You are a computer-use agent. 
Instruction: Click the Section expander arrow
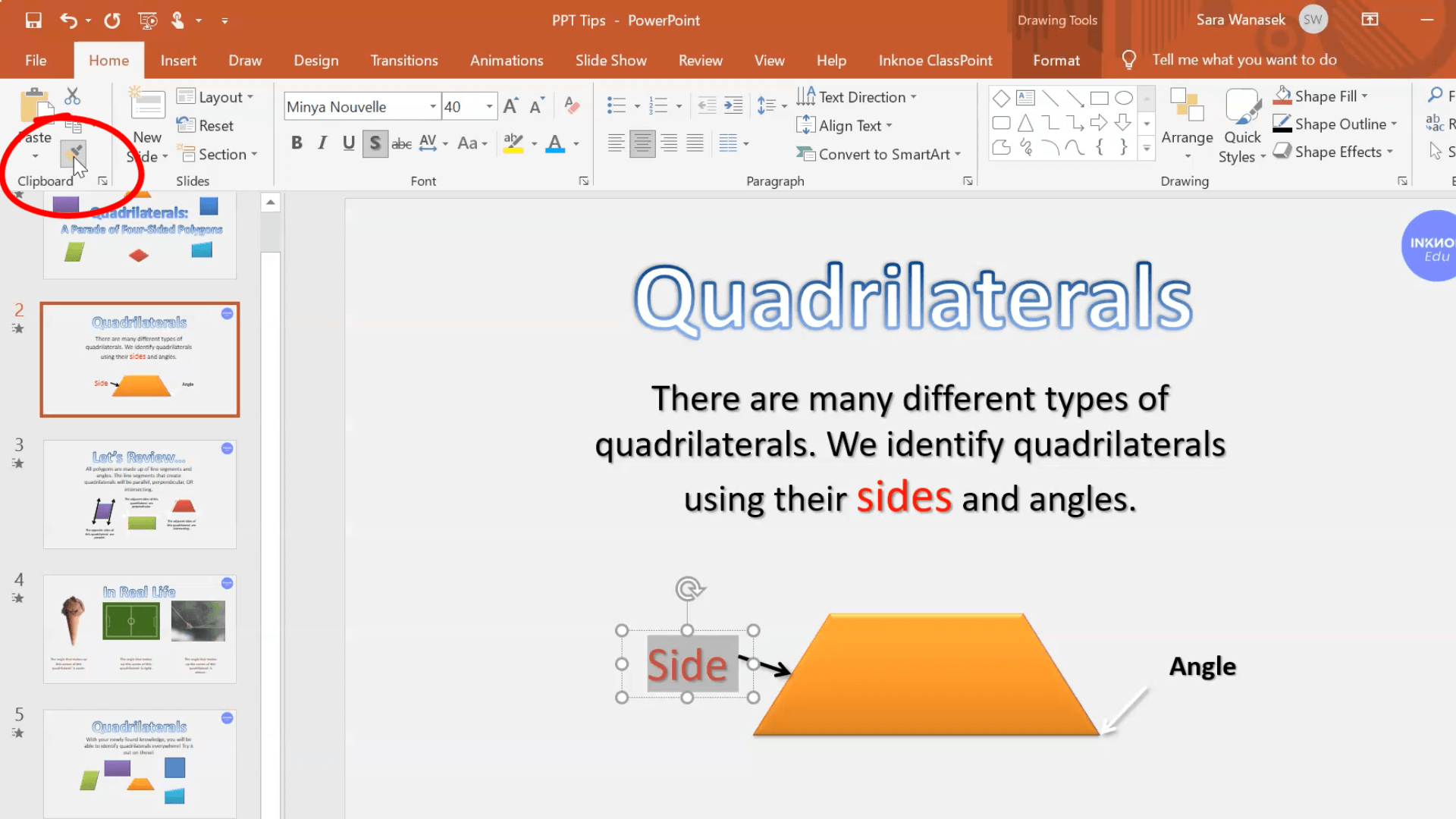(255, 154)
